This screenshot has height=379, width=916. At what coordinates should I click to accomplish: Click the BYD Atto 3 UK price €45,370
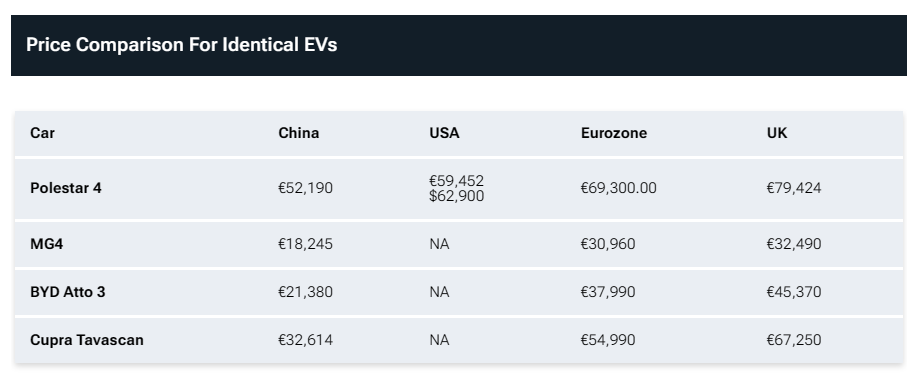pyautogui.click(x=794, y=291)
